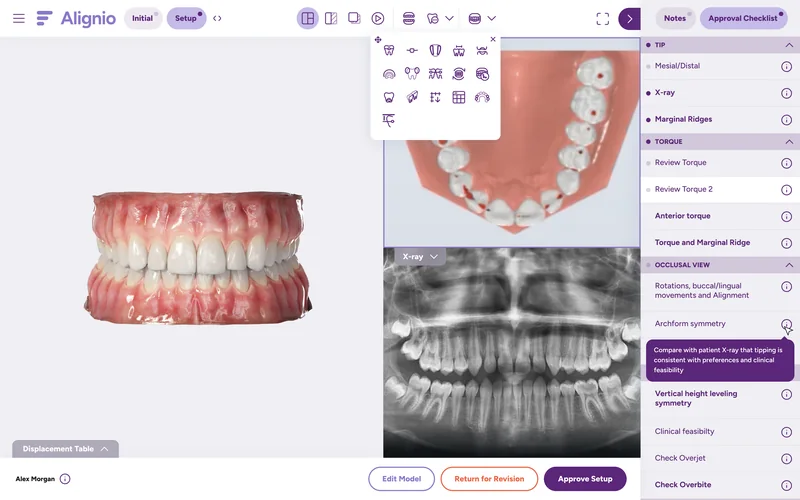Viewport: 800px width, 500px height.
Task: Select the teeth width measurement icon in popup
Action: [459, 50]
